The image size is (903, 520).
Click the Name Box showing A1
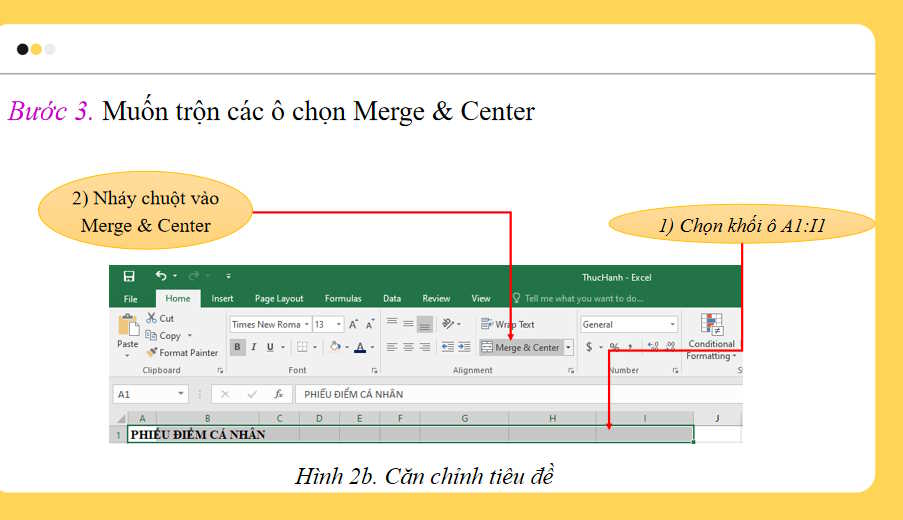150,394
